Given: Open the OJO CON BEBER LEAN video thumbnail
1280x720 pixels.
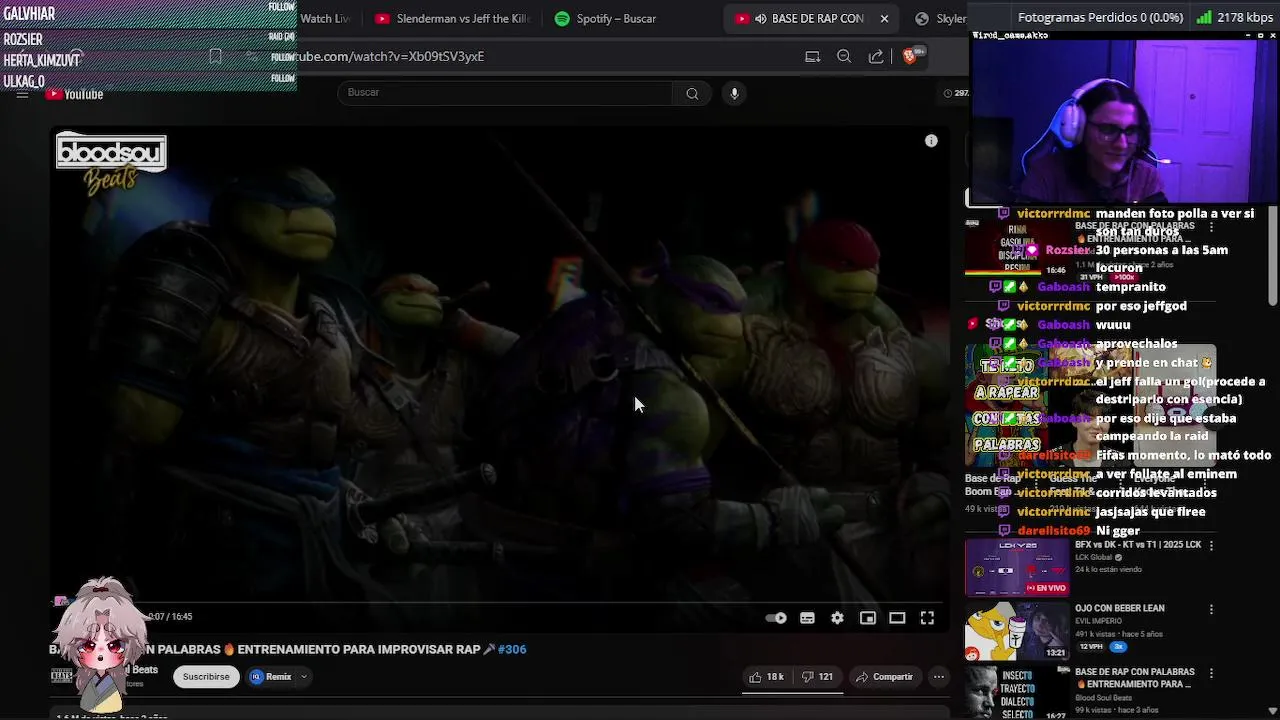Looking at the screenshot, I should (1017, 631).
